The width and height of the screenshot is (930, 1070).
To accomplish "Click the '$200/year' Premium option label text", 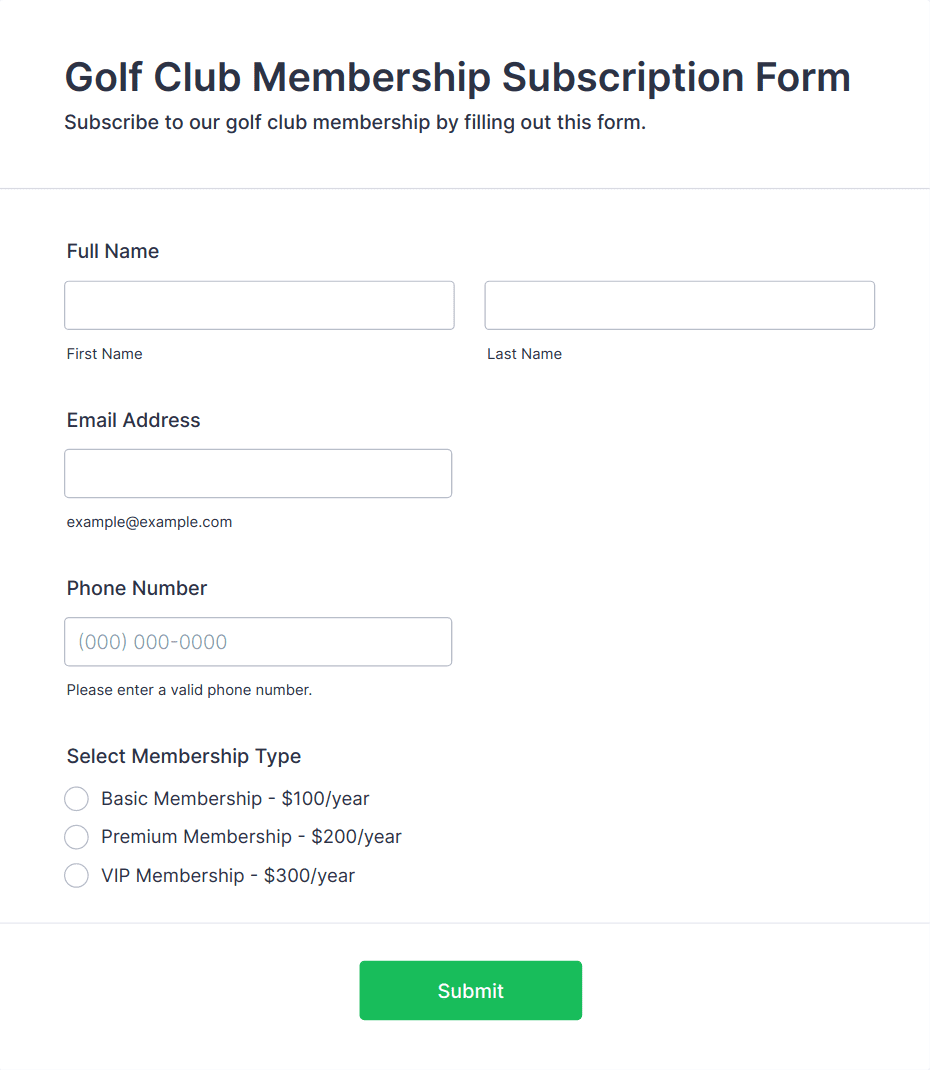I will coord(356,837).
